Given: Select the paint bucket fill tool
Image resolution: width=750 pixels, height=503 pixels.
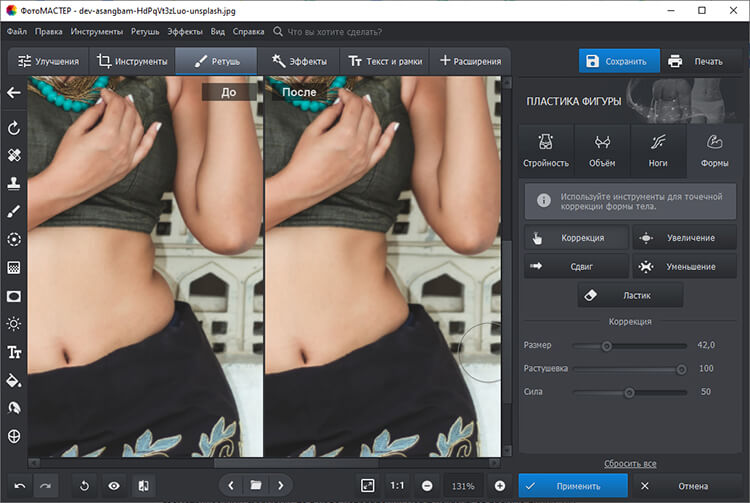Looking at the screenshot, I should pos(14,380).
